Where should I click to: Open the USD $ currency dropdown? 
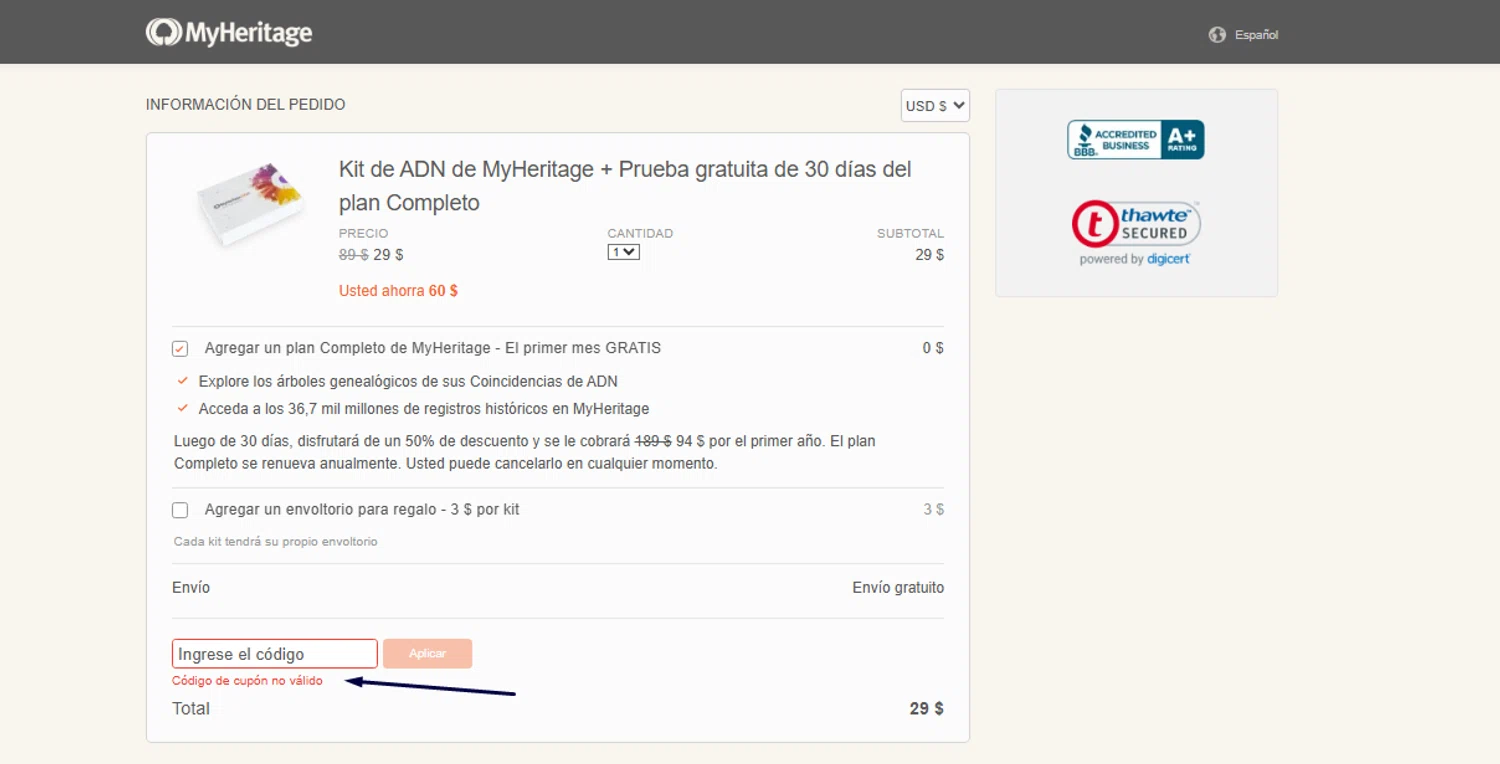coord(935,105)
